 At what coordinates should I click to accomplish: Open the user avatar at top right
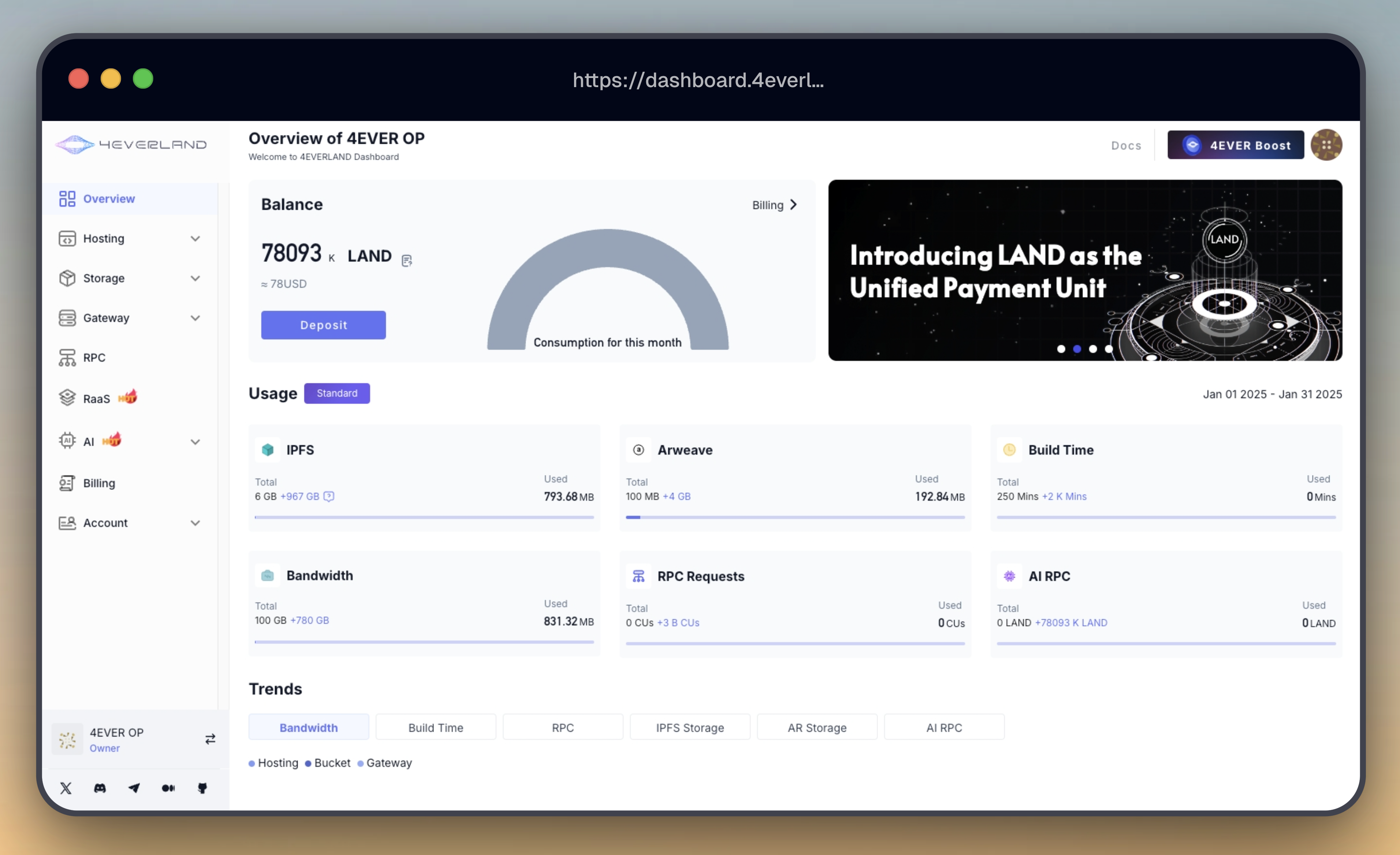[1326, 145]
